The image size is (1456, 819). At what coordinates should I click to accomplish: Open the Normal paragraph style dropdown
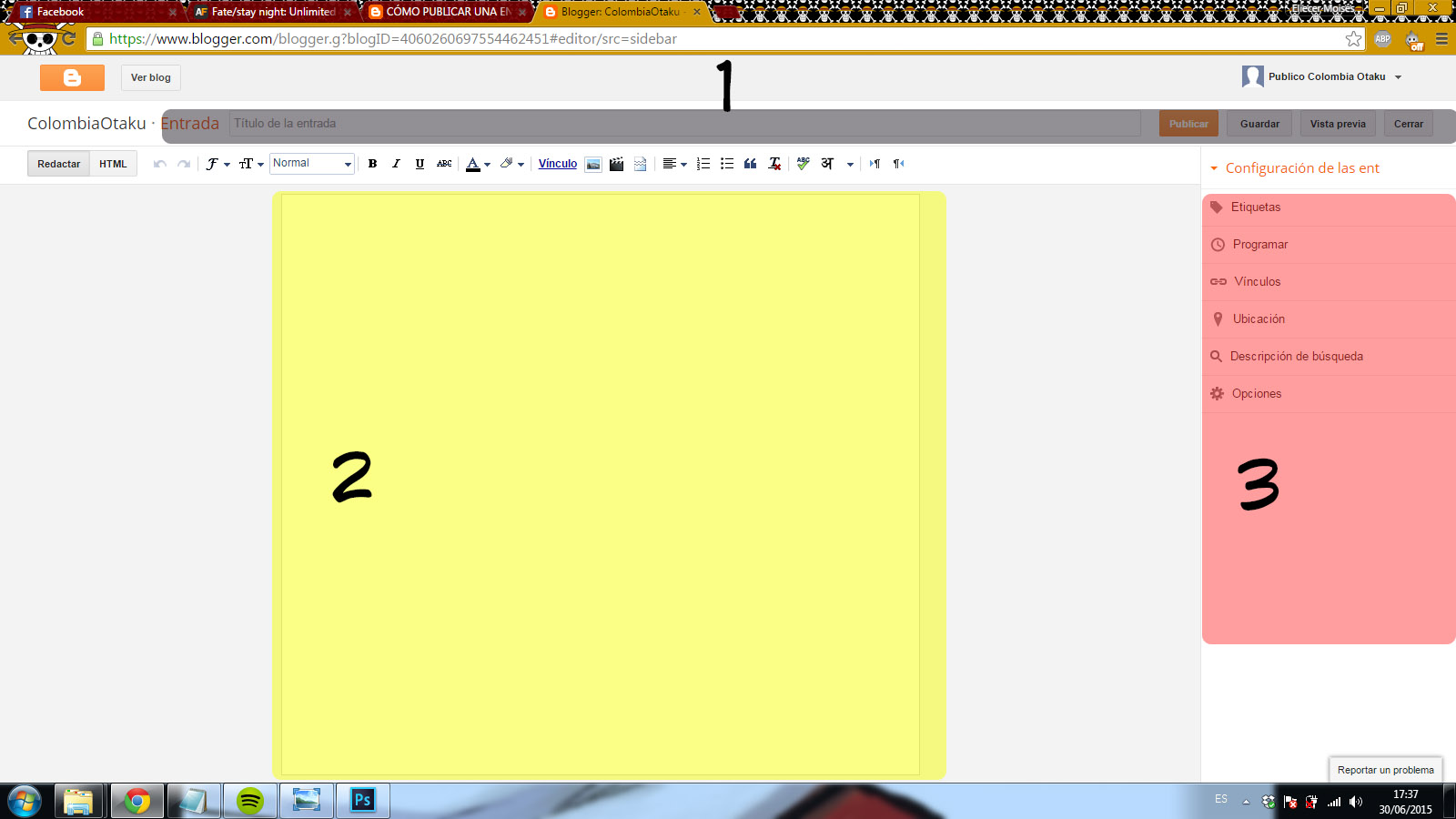312,164
